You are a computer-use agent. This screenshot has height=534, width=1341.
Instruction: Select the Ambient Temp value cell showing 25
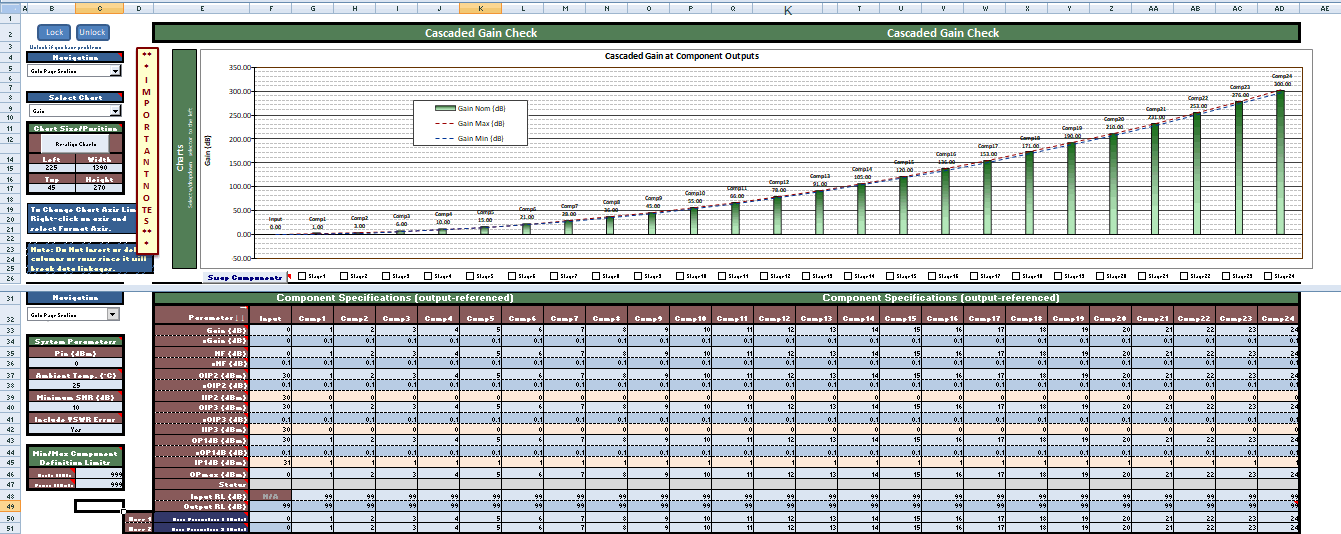point(76,384)
